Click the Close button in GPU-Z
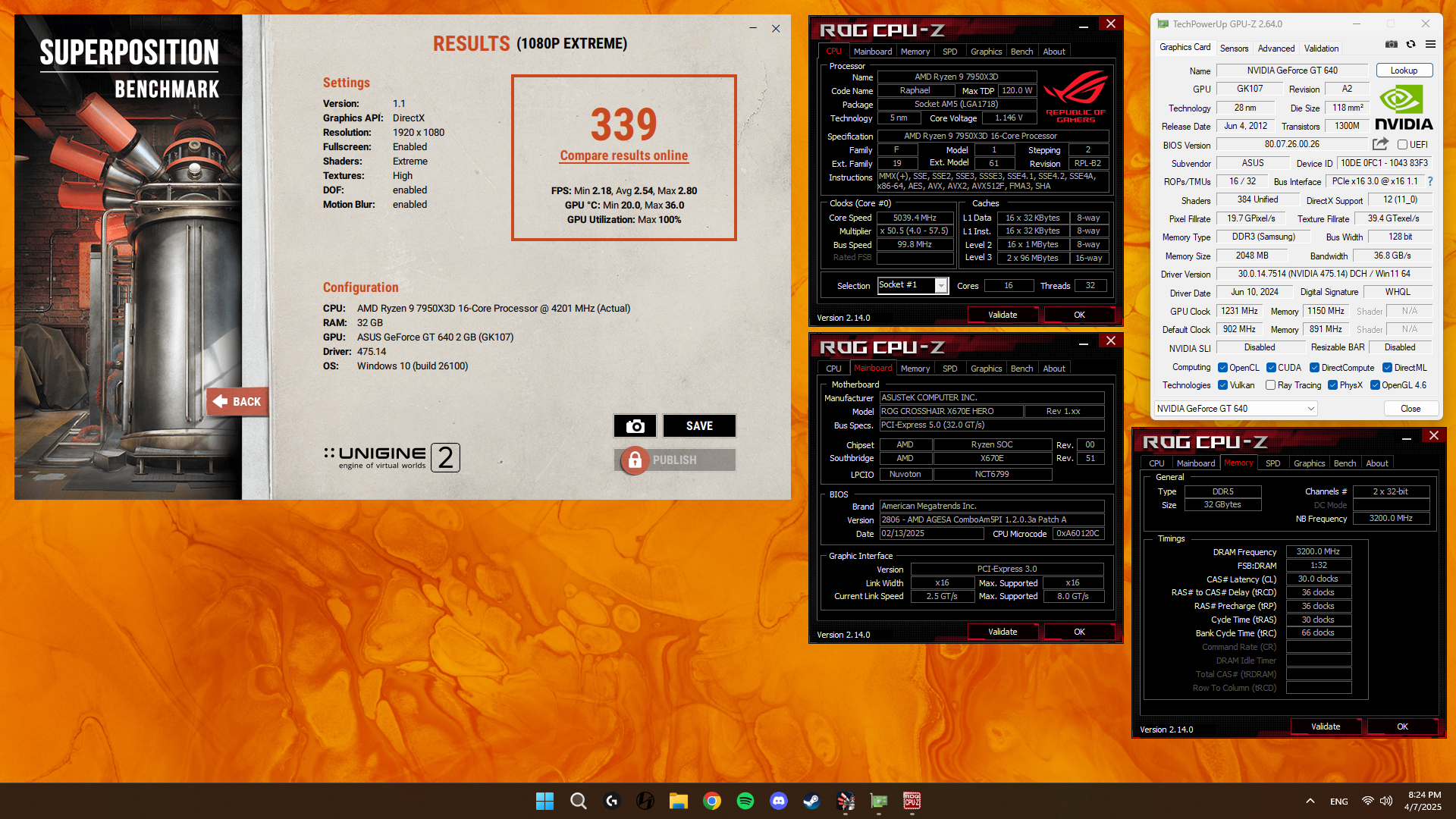The width and height of the screenshot is (1456, 819). click(1410, 409)
